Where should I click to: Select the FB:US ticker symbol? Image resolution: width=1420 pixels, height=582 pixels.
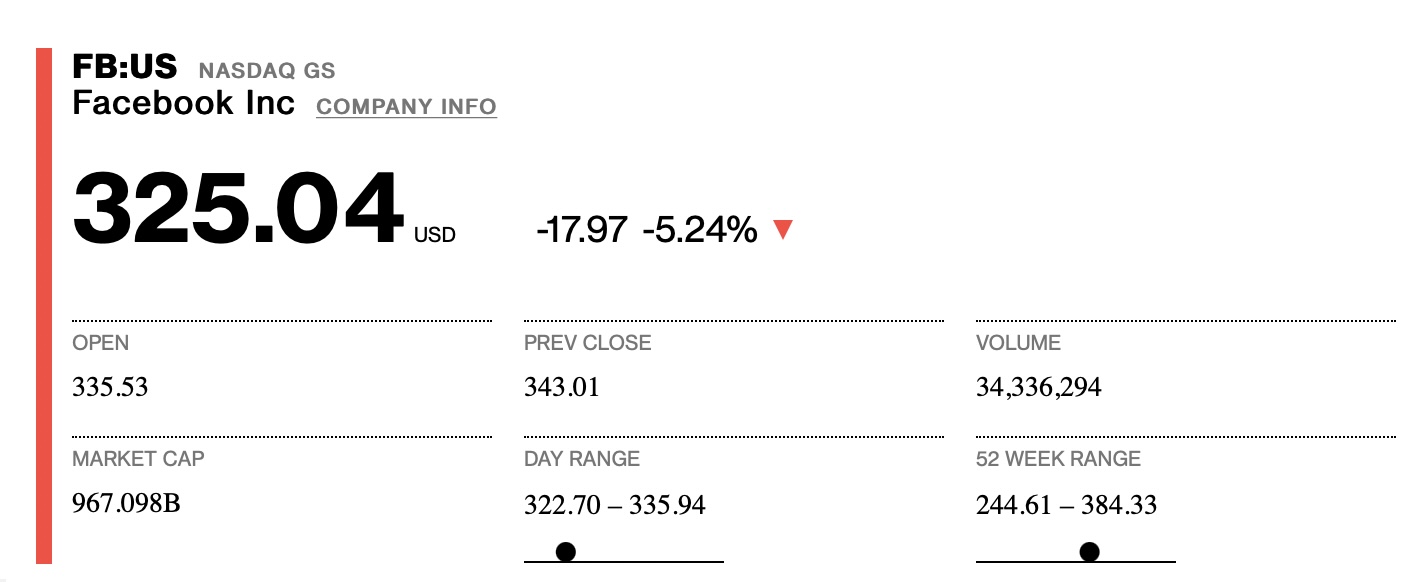(x=125, y=68)
